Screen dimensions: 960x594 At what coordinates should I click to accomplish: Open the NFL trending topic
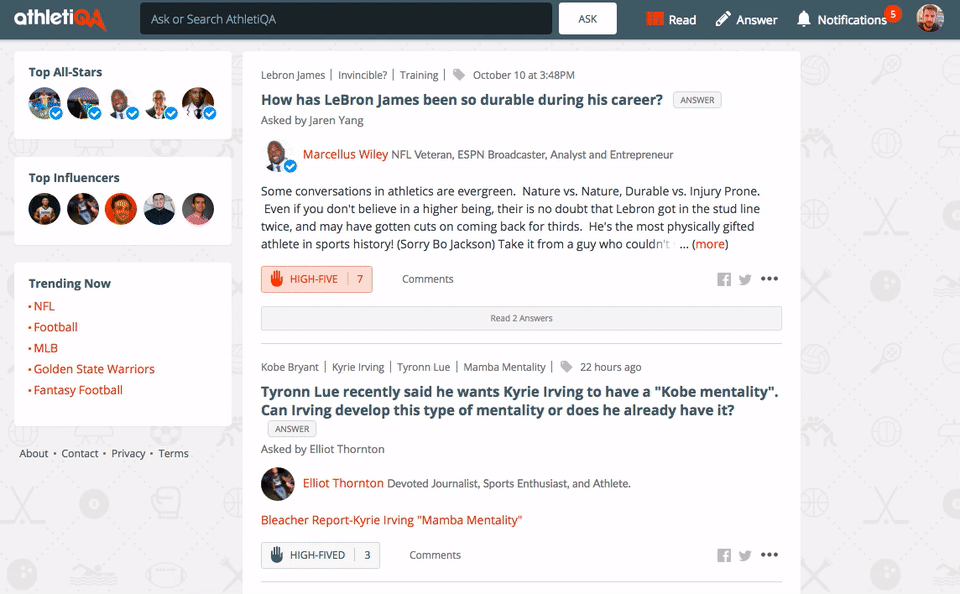tap(43, 306)
